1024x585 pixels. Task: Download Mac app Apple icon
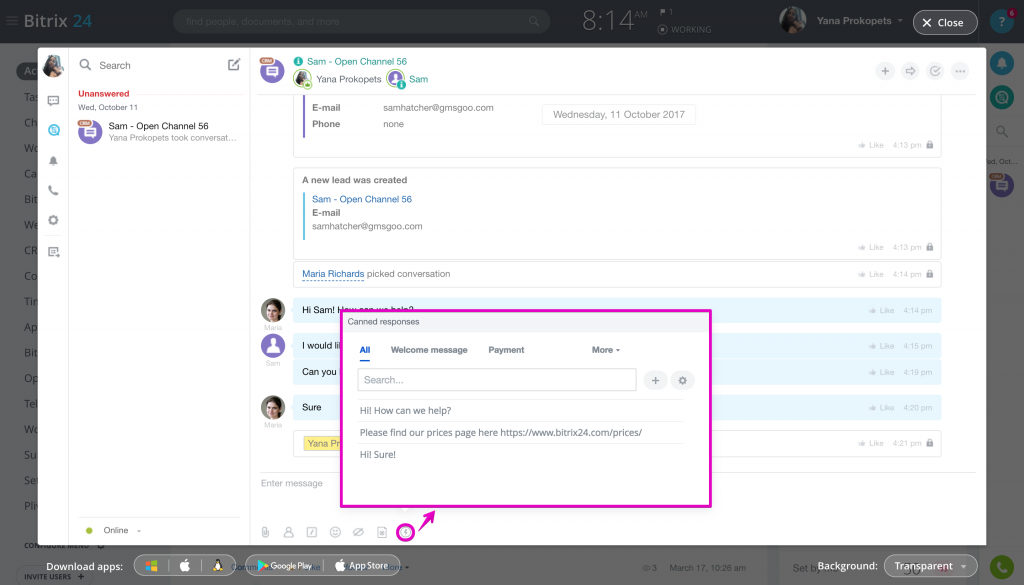coord(185,566)
